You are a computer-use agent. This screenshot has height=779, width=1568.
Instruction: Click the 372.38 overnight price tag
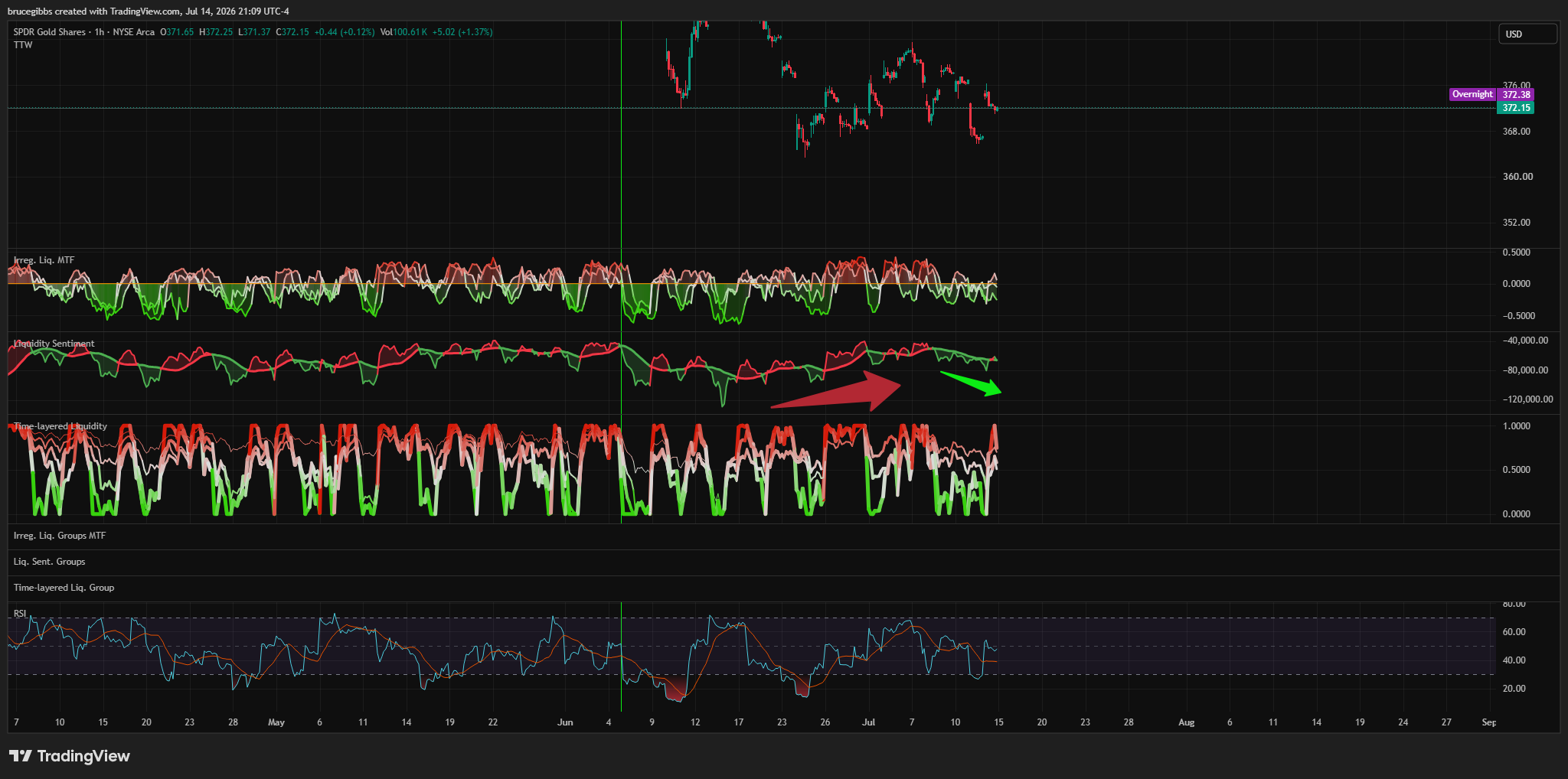click(x=1516, y=95)
